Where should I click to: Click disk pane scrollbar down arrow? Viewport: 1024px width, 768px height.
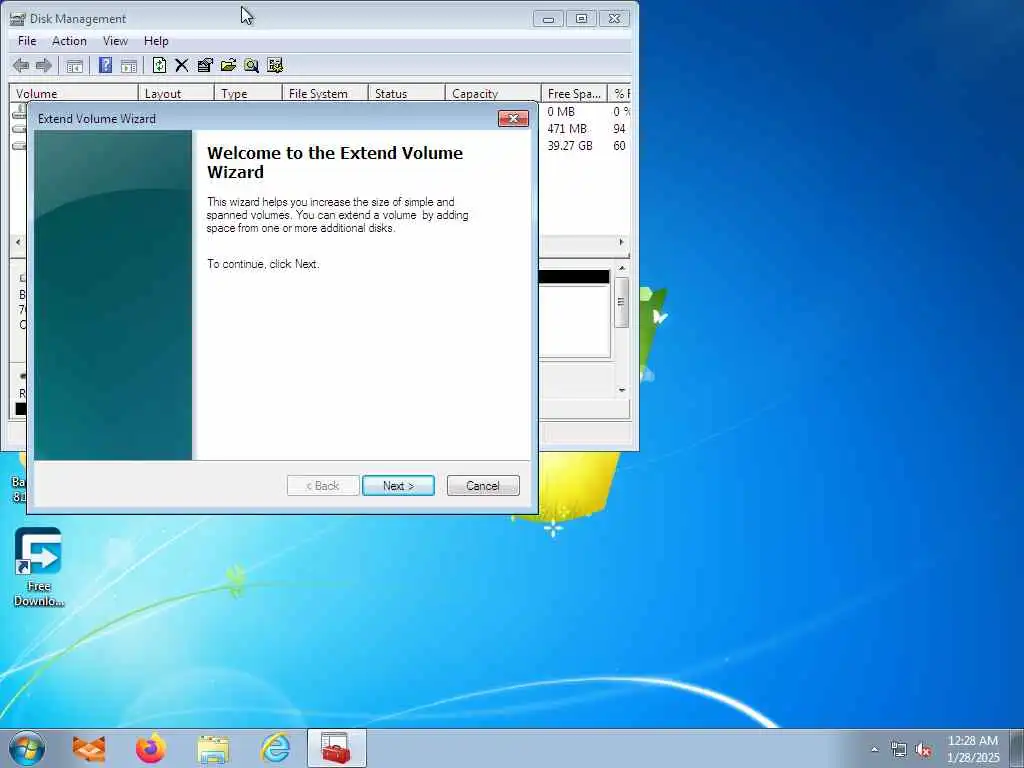click(622, 390)
